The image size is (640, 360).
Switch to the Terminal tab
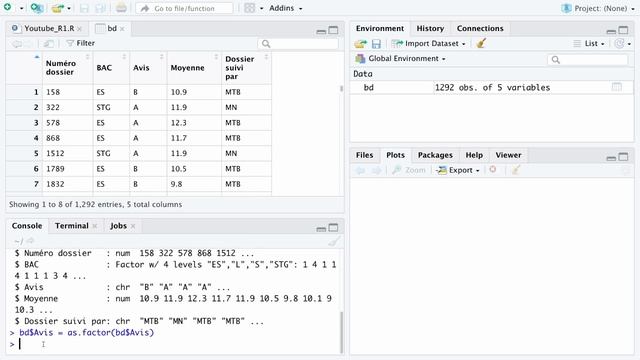[x=72, y=226]
